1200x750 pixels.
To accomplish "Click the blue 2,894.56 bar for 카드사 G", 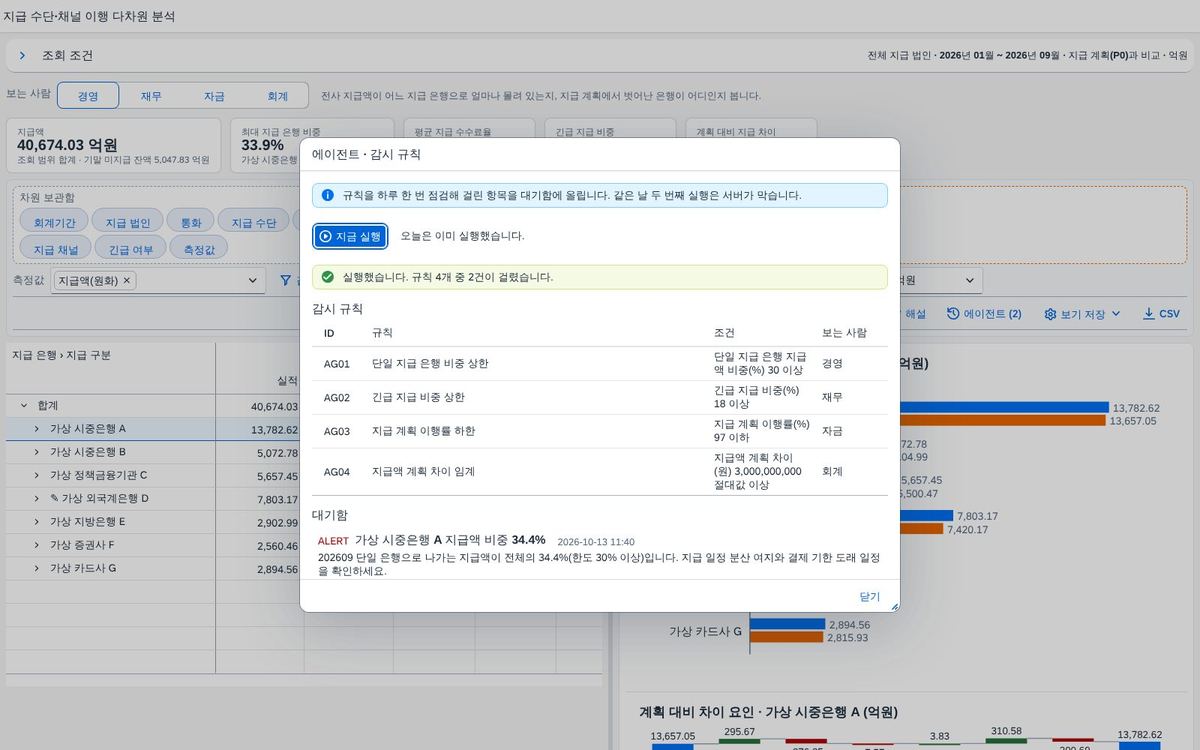I will click(787, 624).
